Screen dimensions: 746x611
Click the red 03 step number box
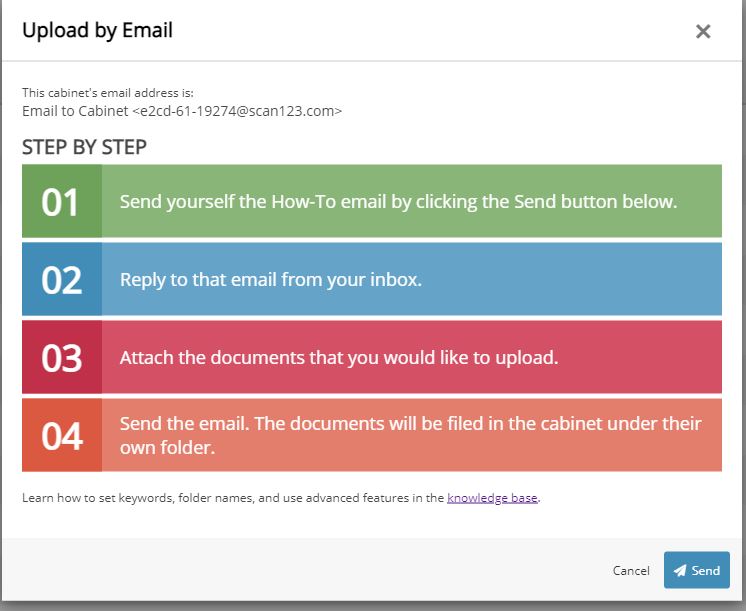point(61,357)
